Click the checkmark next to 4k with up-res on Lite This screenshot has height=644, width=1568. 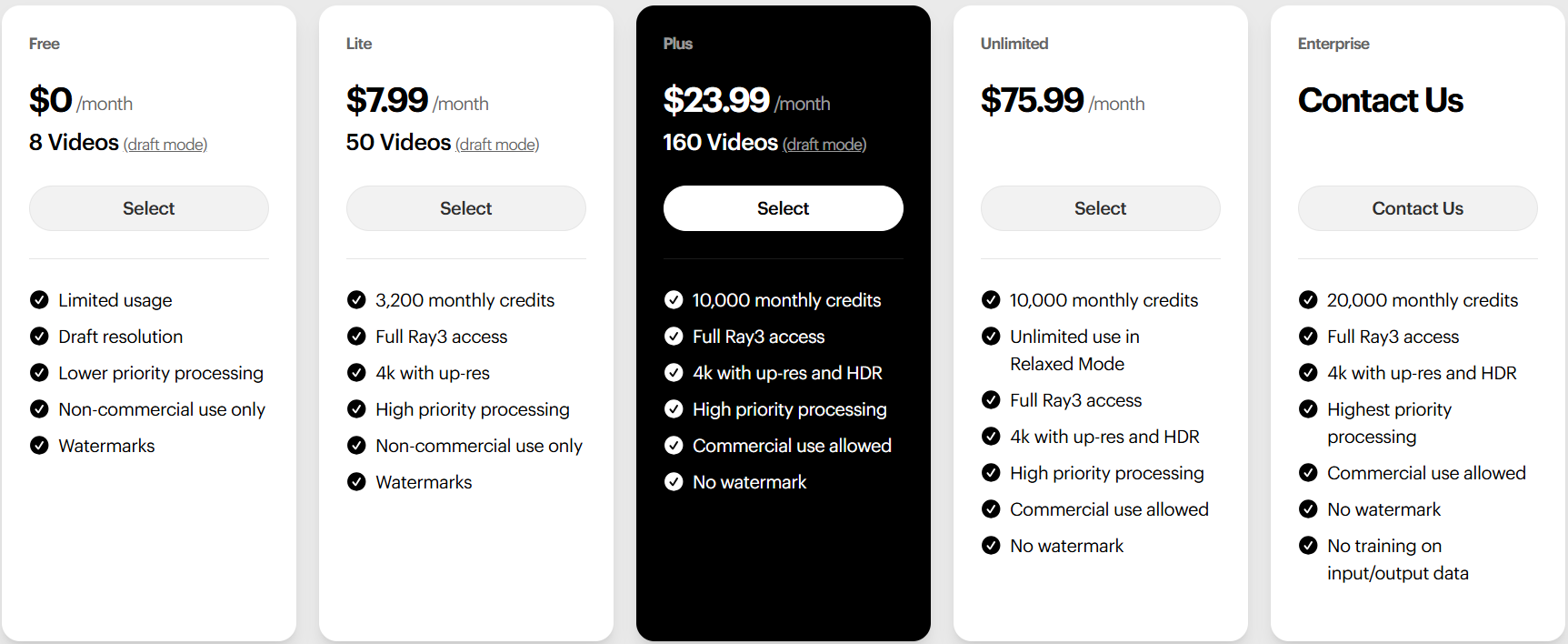(x=355, y=372)
